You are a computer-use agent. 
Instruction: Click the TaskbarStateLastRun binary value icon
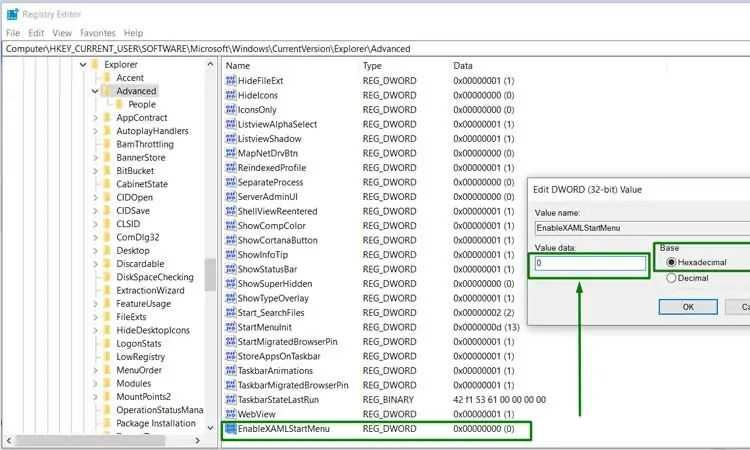(x=231, y=399)
